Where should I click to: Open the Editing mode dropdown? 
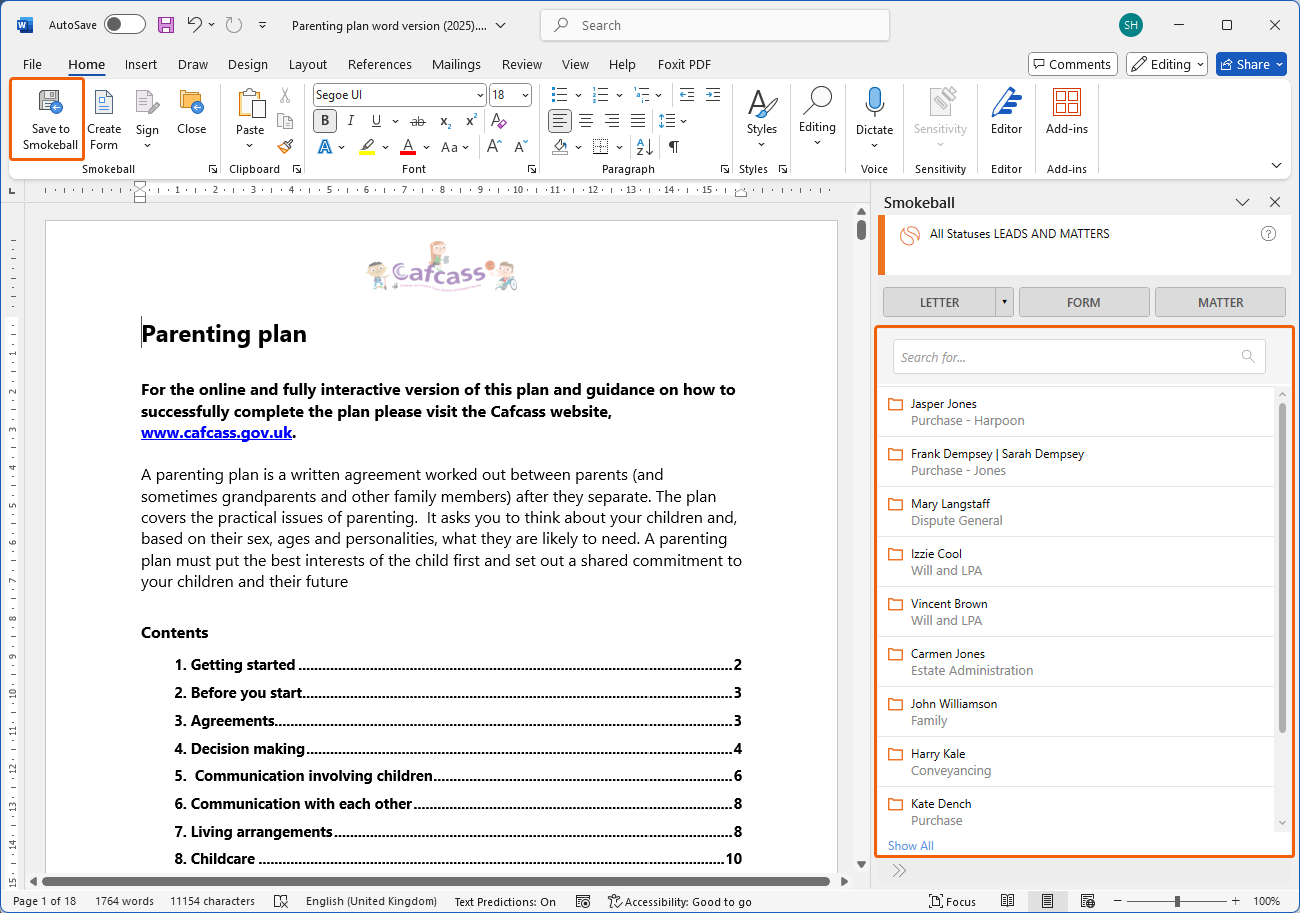click(x=1167, y=64)
